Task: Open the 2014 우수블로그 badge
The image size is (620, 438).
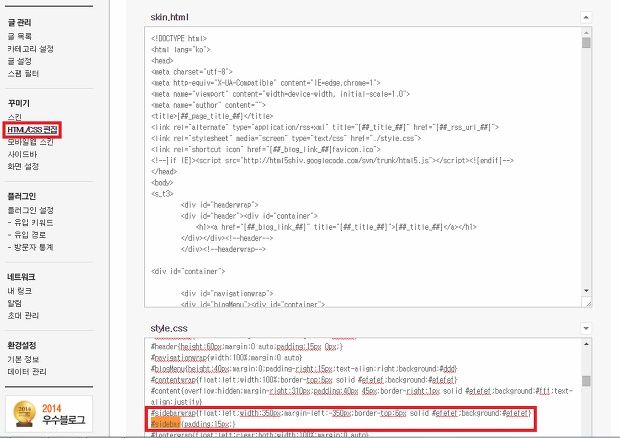Action: (x=49, y=414)
